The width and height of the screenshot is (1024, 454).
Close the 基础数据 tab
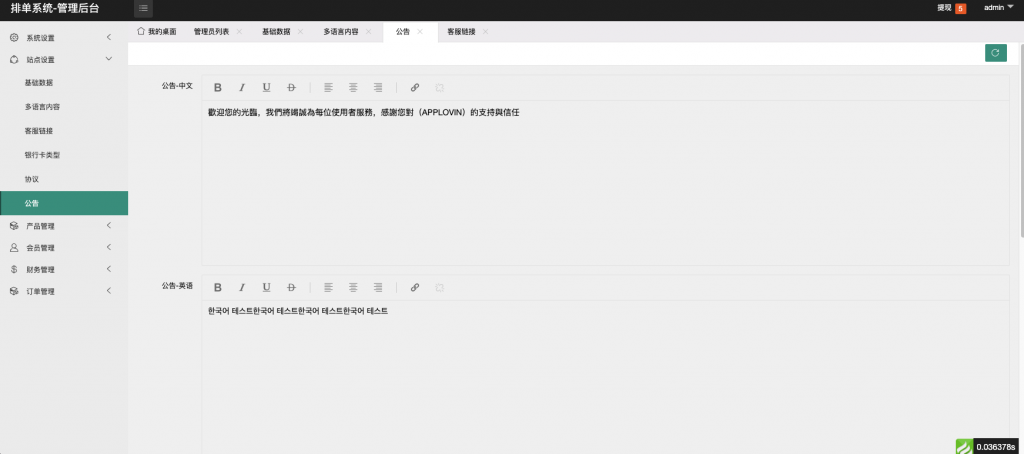301,31
